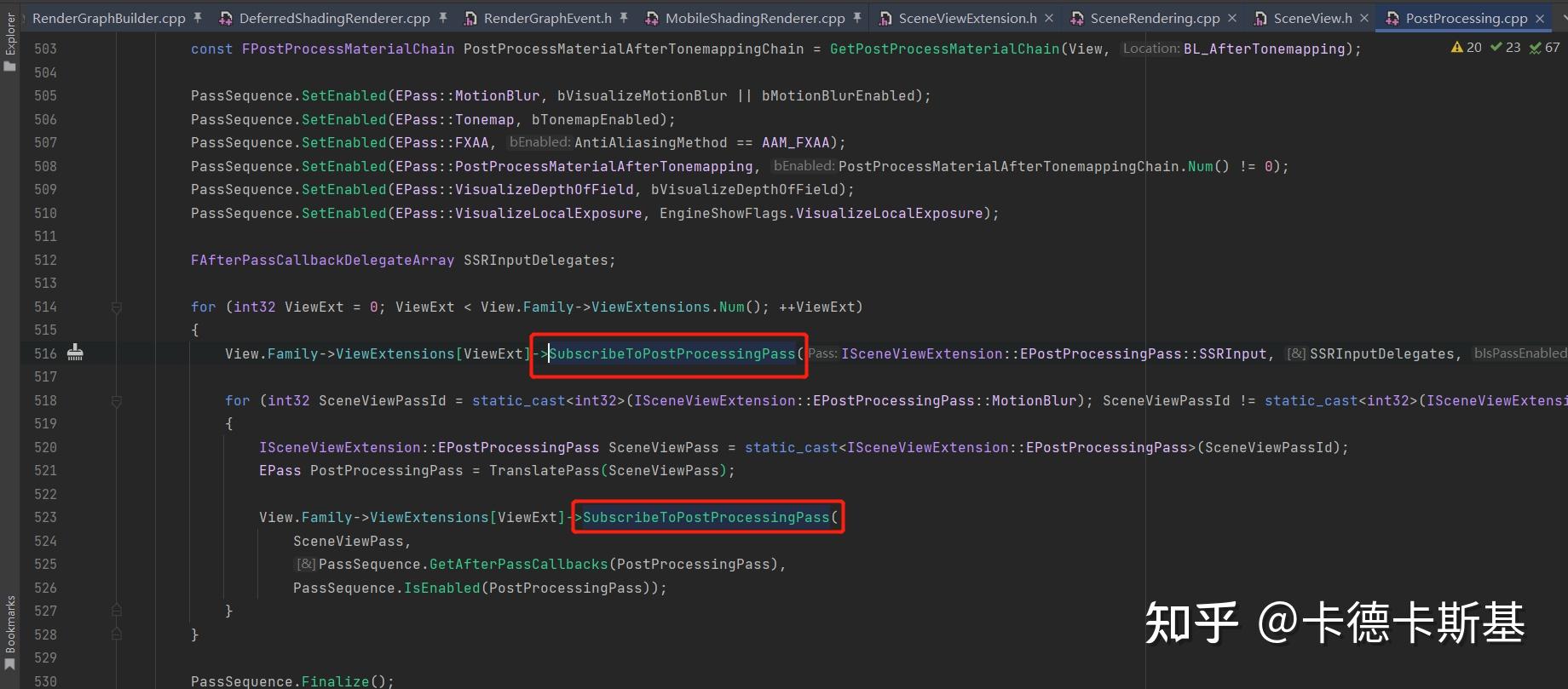Click the pin icon on DeferredShadingRenderer.cpp tab

(x=442, y=18)
